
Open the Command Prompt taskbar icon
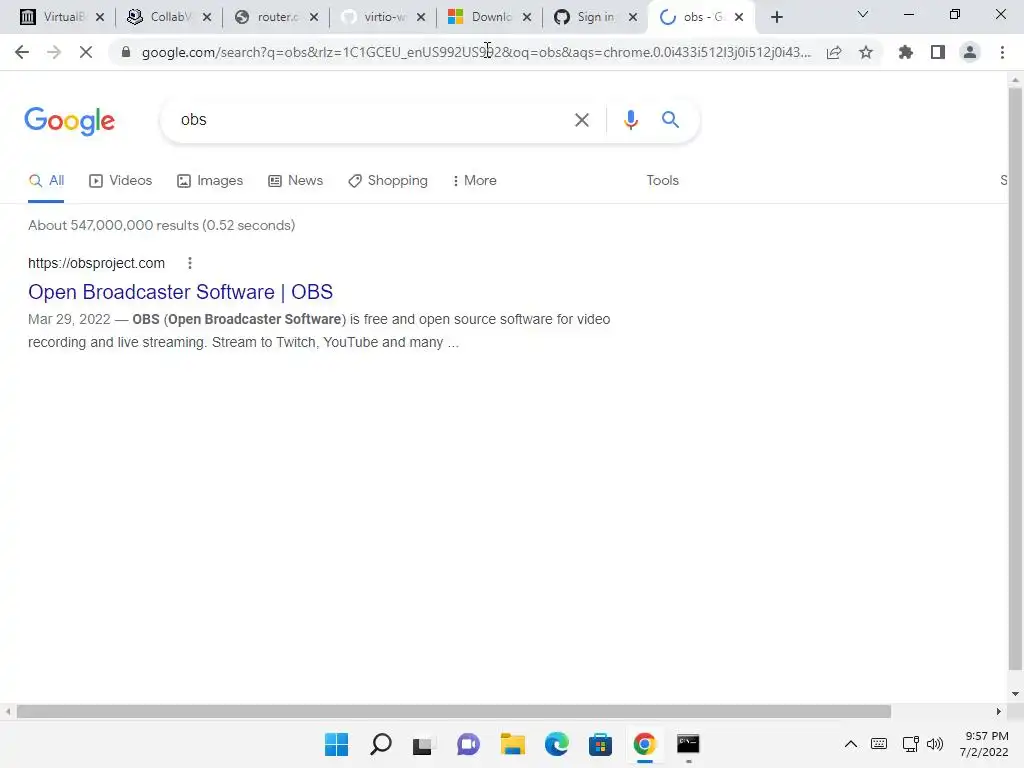(x=688, y=744)
